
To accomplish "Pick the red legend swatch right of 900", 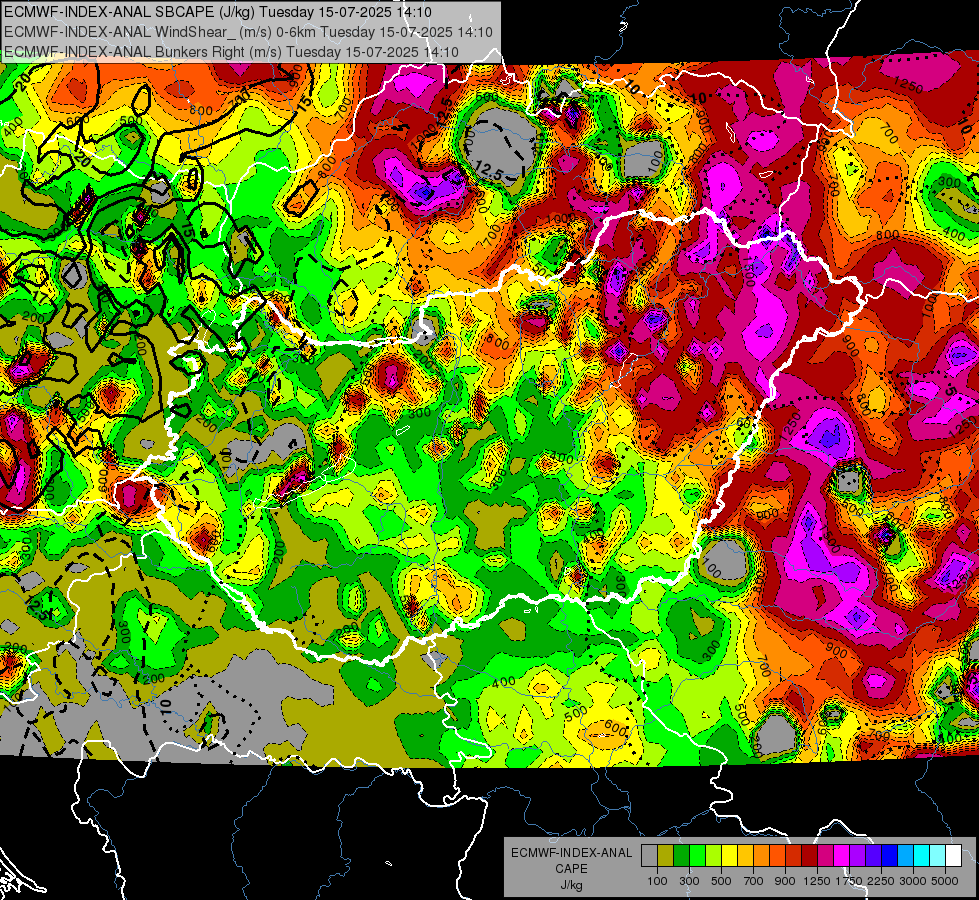I will (794, 856).
